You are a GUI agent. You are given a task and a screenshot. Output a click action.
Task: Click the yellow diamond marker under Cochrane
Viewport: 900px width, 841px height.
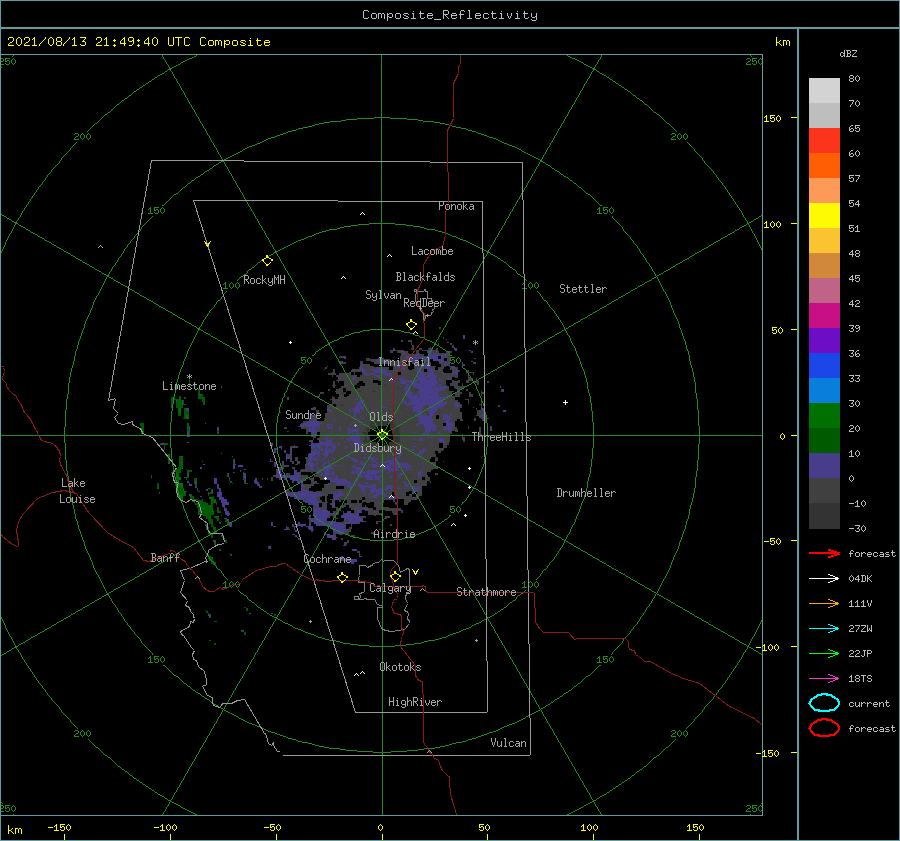[342, 578]
